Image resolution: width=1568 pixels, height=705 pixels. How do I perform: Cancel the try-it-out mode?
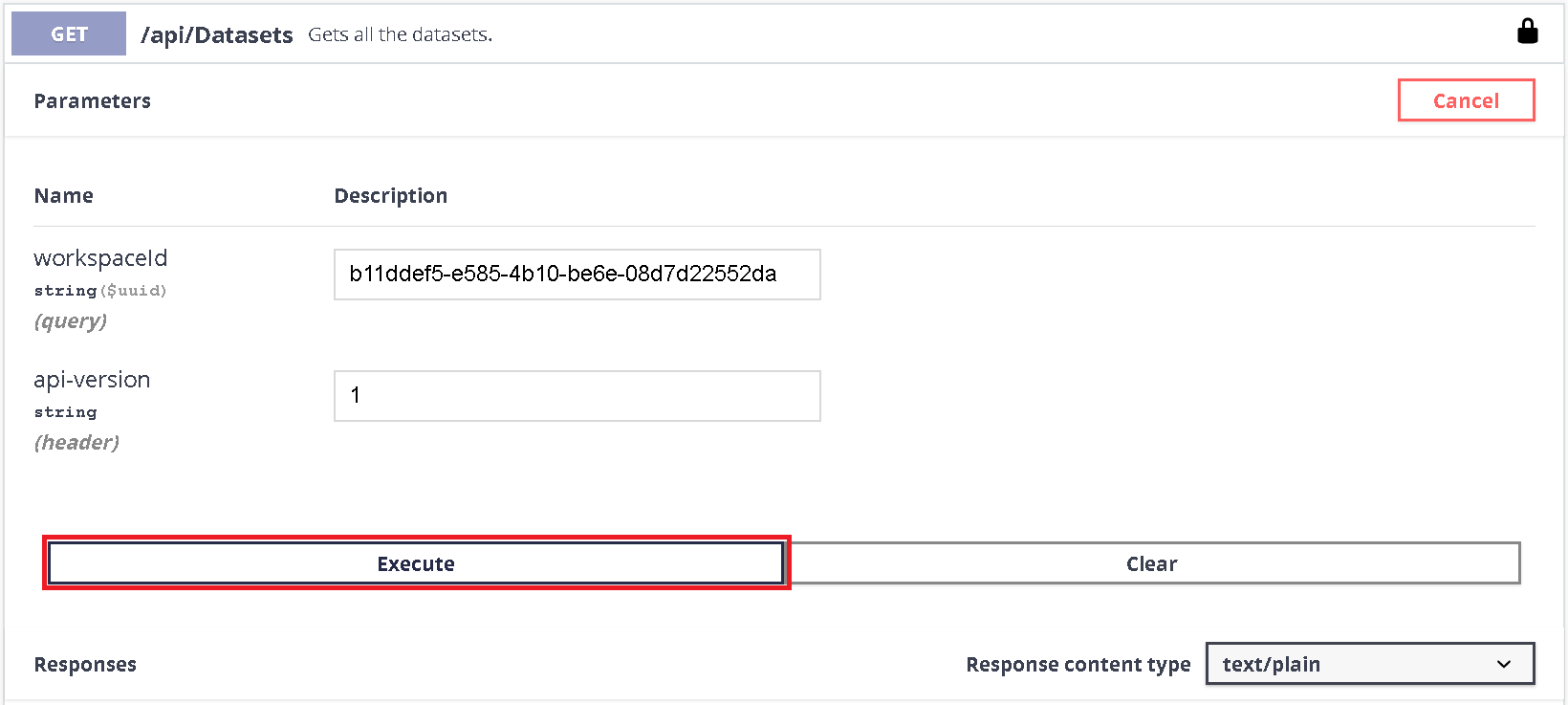pyautogui.click(x=1466, y=100)
